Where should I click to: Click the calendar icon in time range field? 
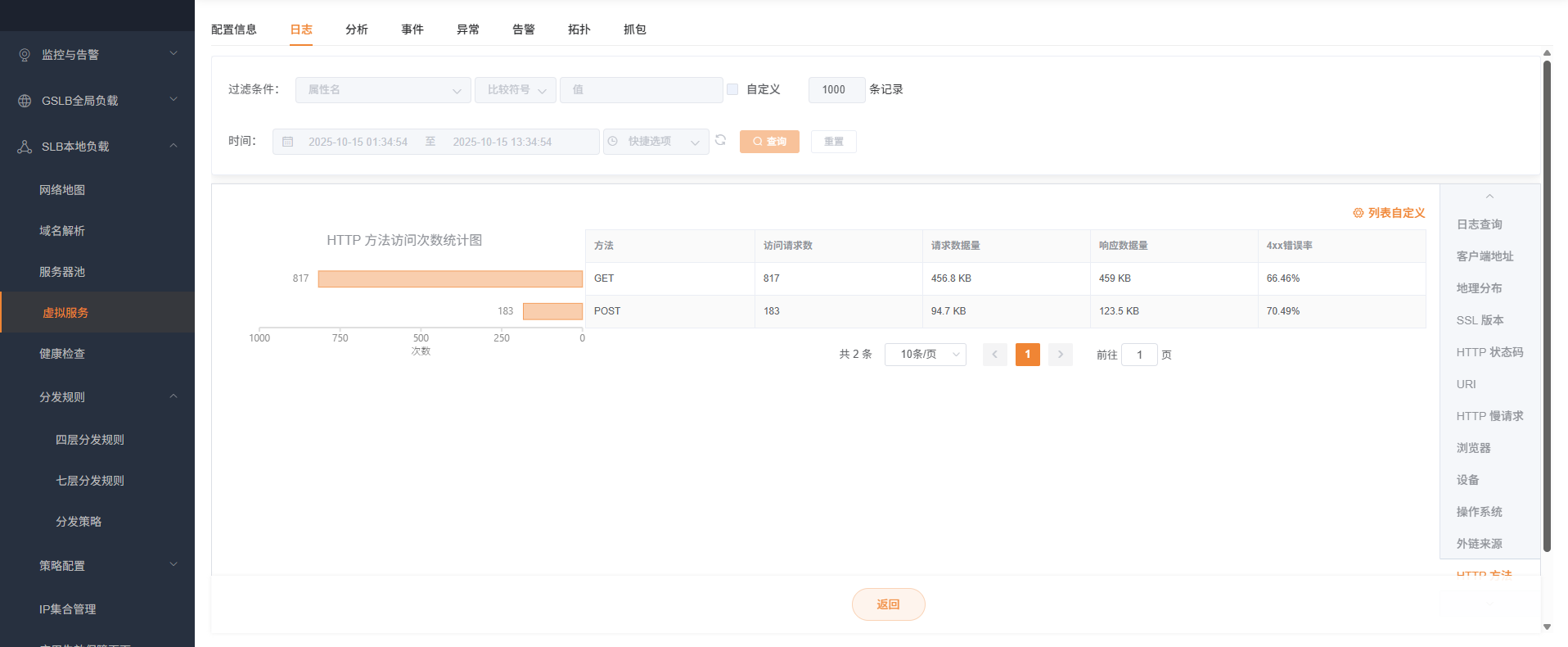[x=288, y=142]
